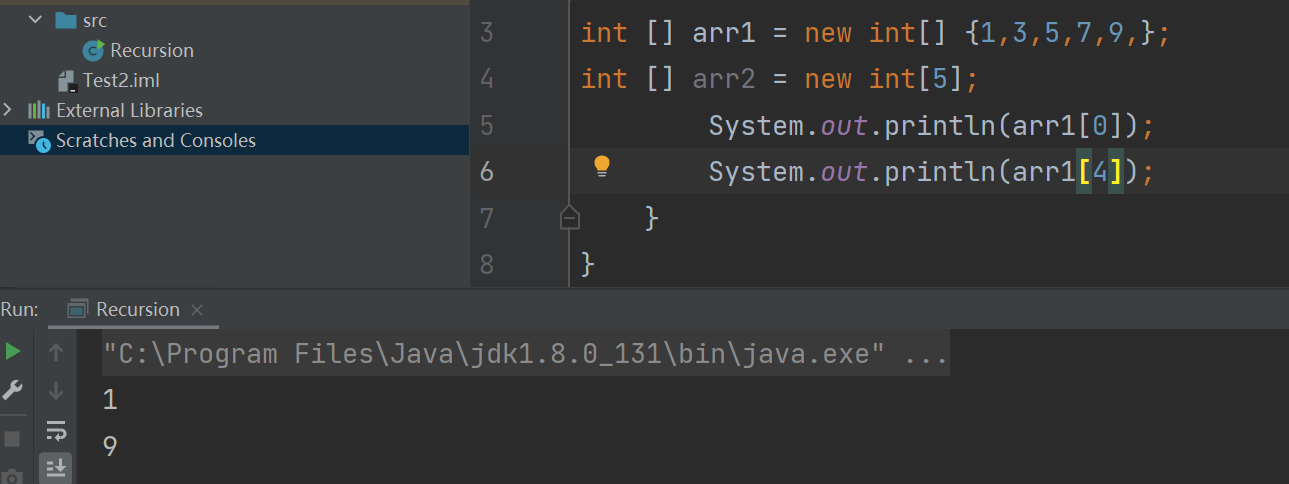The height and width of the screenshot is (484, 1289).
Task: Toggle soft-wrap in console
Action: click(57, 430)
